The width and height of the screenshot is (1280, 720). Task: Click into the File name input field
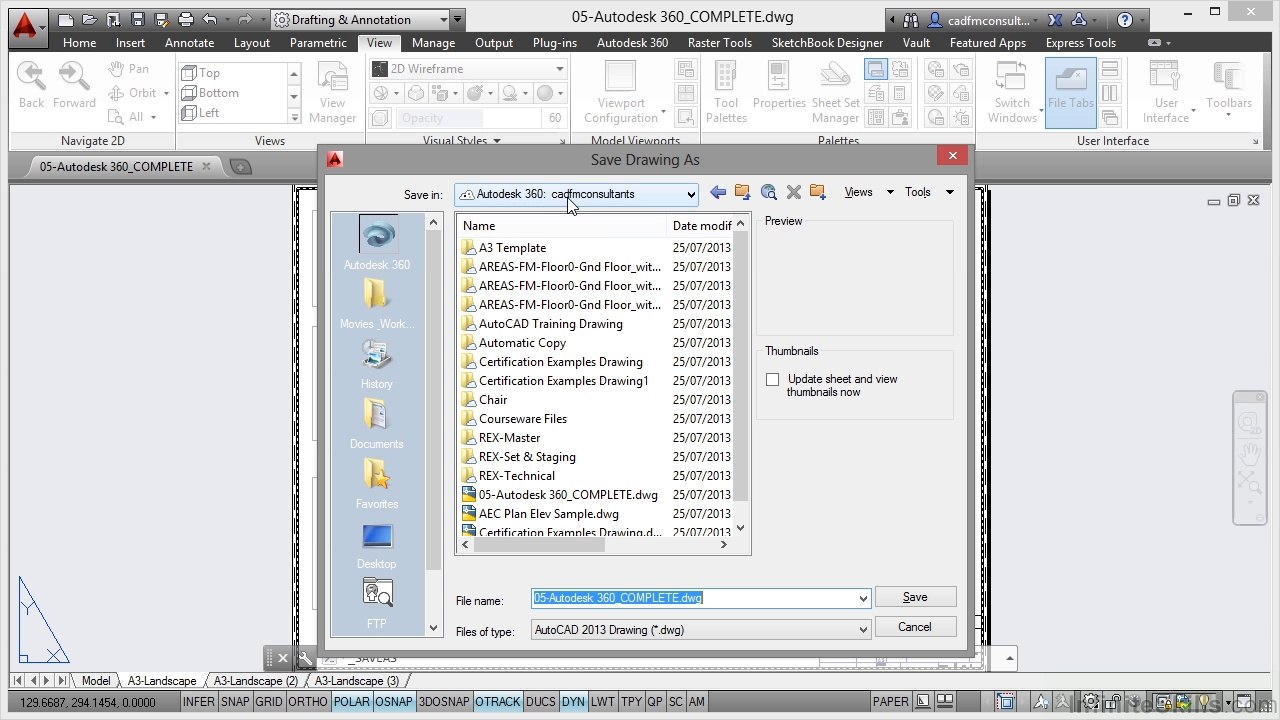pos(693,598)
